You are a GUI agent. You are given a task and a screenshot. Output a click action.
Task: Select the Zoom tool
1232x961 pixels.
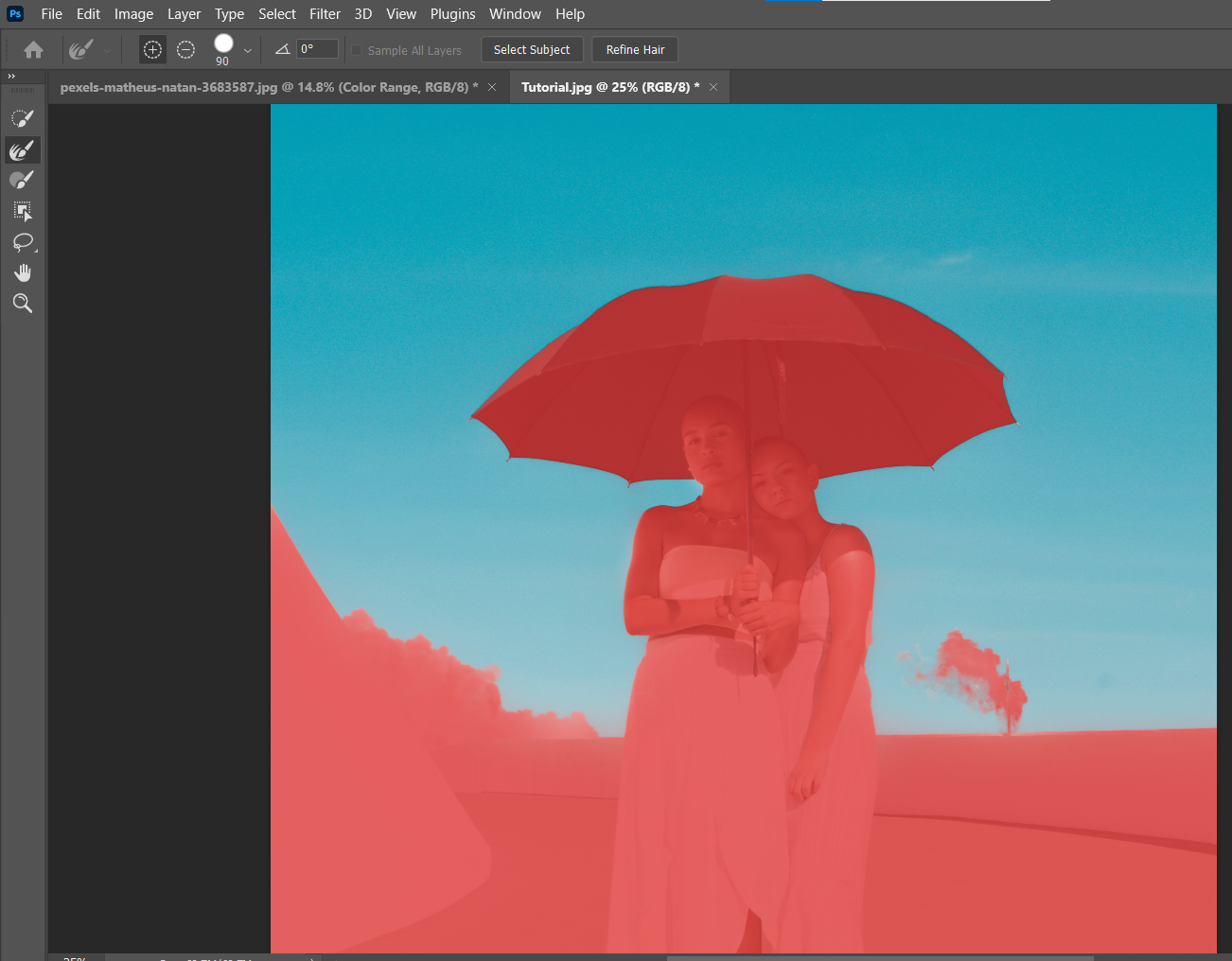(21, 303)
